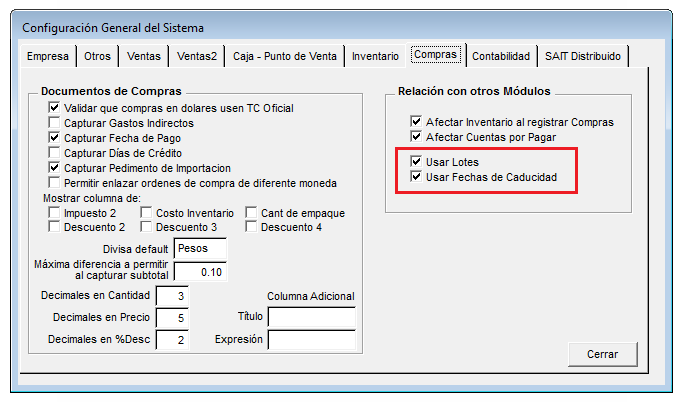Uncheck Validar que compras en dolares usen TC Oficial
Viewport: 684px width, 405px height.
[x=54, y=107]
